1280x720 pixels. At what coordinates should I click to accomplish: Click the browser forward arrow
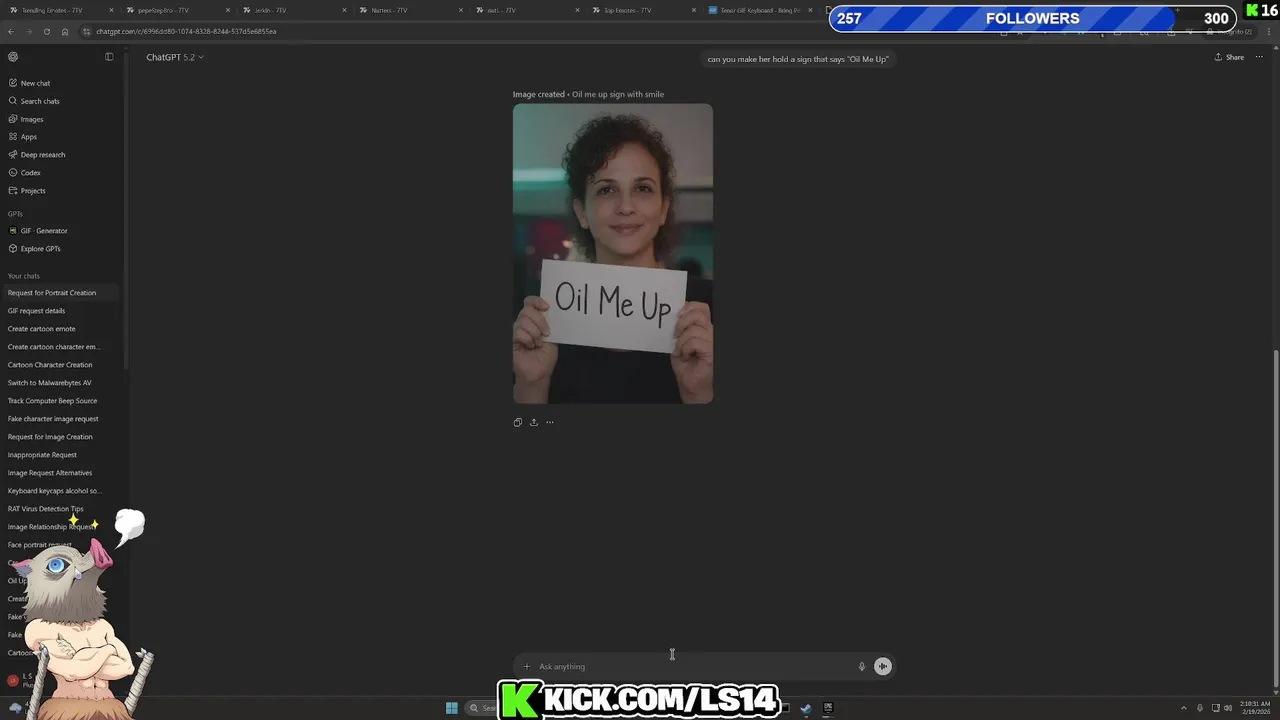click(29, 31)
